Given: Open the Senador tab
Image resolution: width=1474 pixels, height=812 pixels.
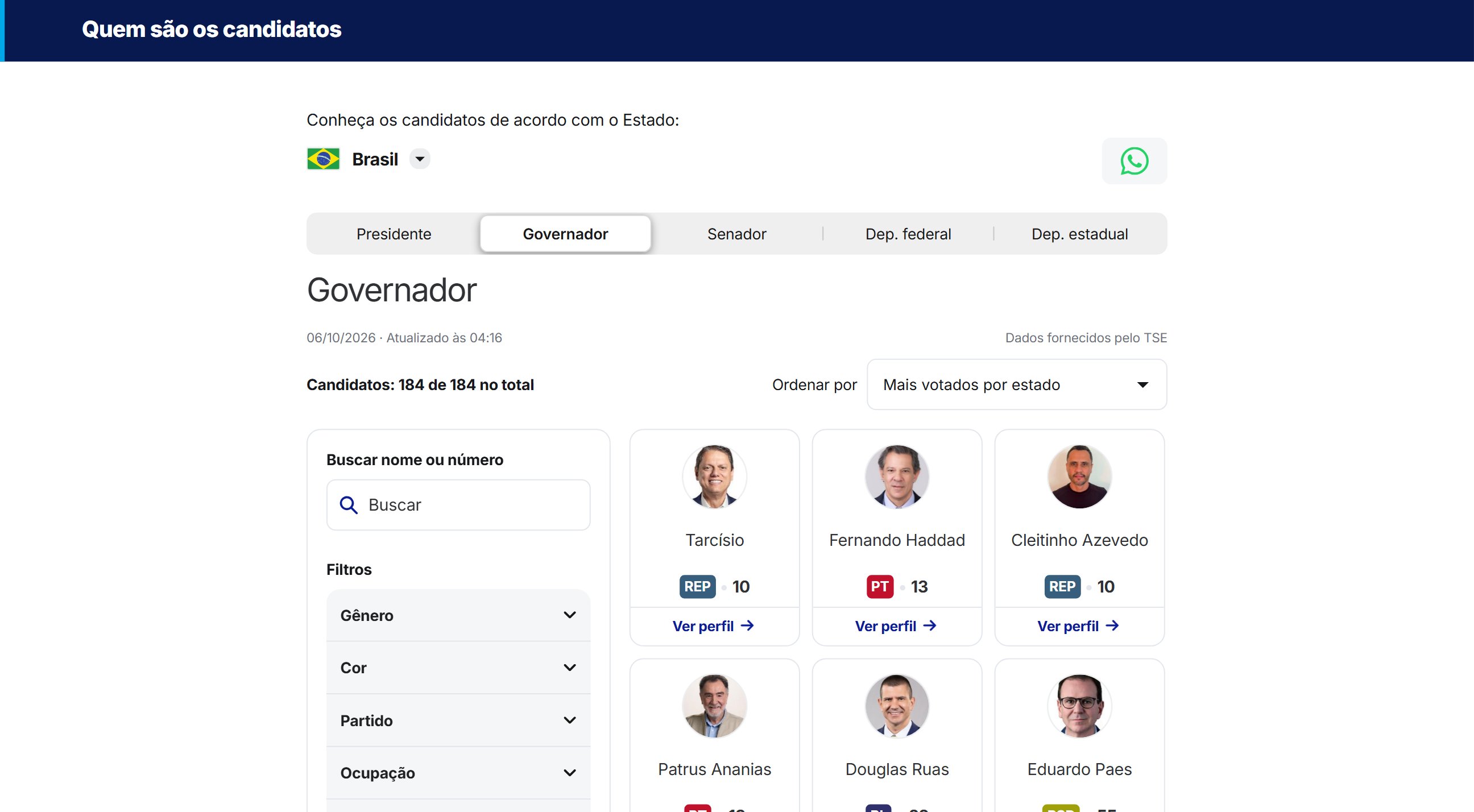Looking at the screenshot, I should 736,234.
